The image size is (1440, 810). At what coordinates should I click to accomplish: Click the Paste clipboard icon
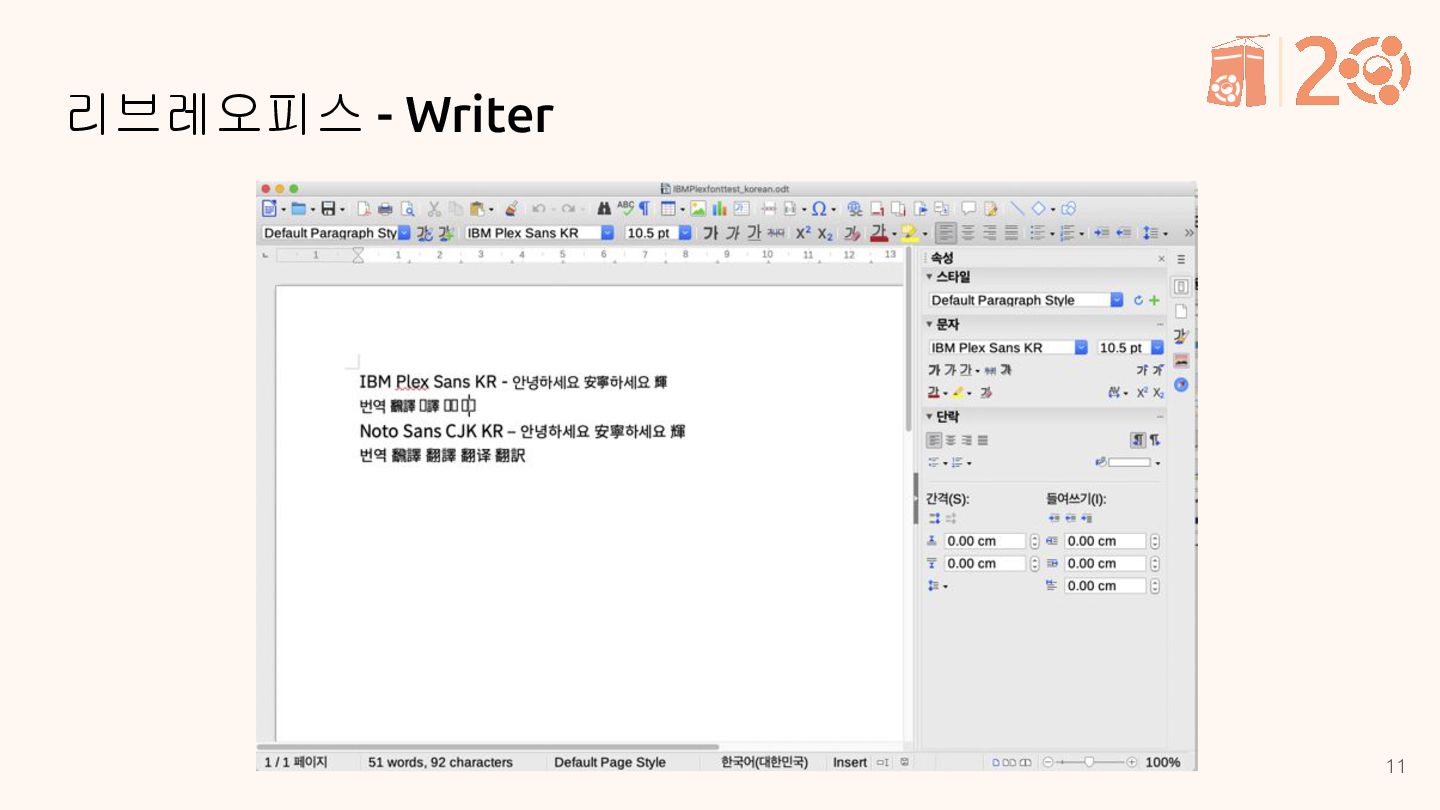(x=477, y=209)
